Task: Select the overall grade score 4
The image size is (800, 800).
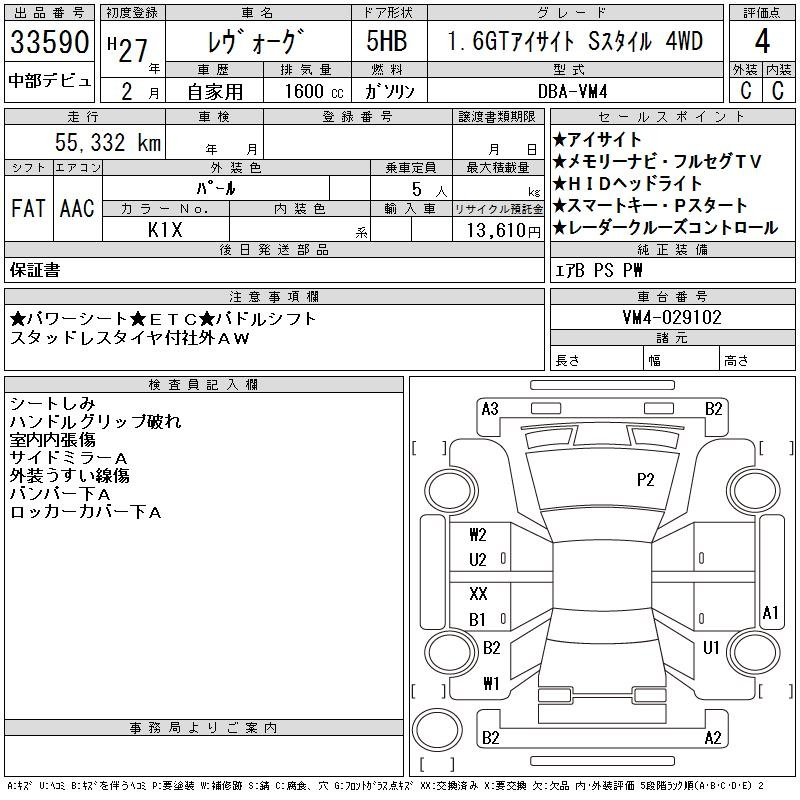Action: 762,43
